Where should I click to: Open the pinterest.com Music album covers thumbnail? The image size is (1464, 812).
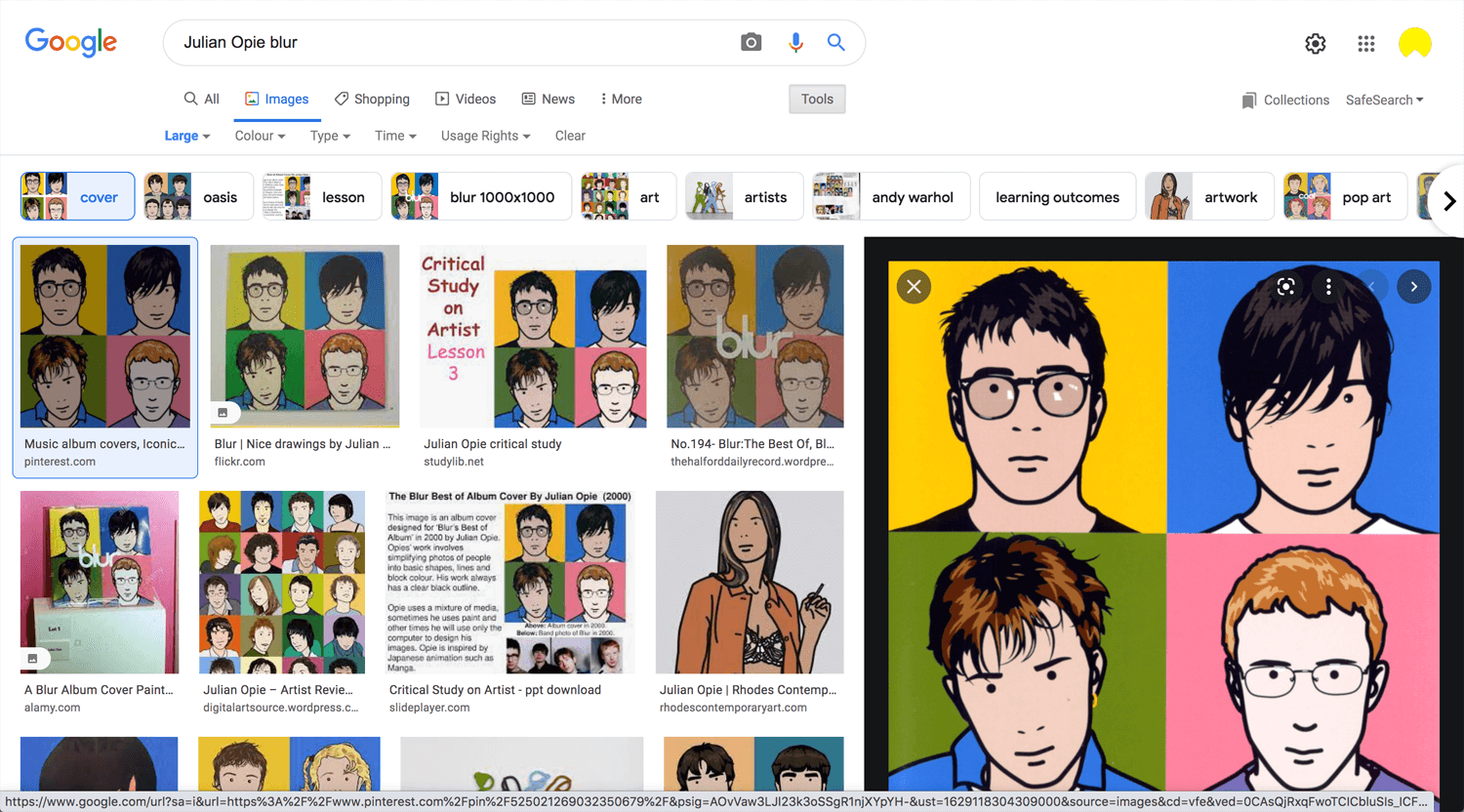(x=105, y=336)
